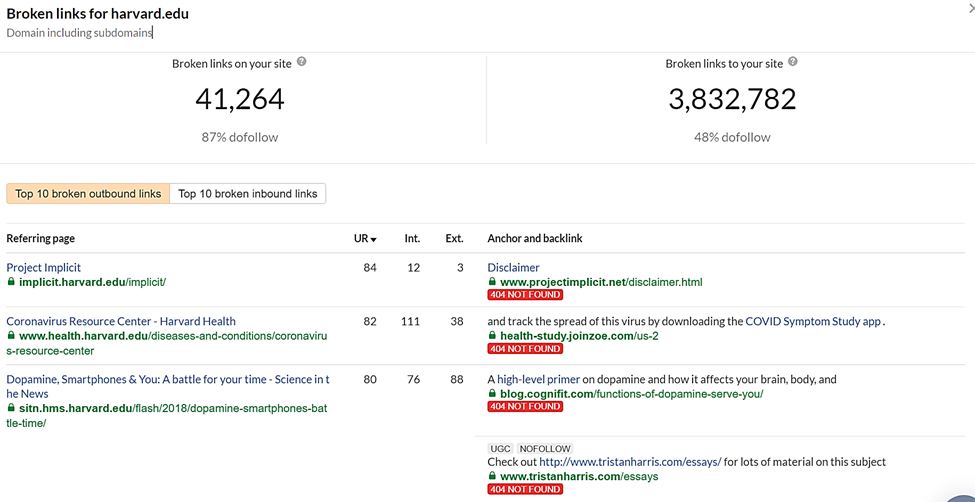Click lock icon next to sitn.hms.harvard.edu URL
This screenshot has height=502, width=975.
(11, 408)
